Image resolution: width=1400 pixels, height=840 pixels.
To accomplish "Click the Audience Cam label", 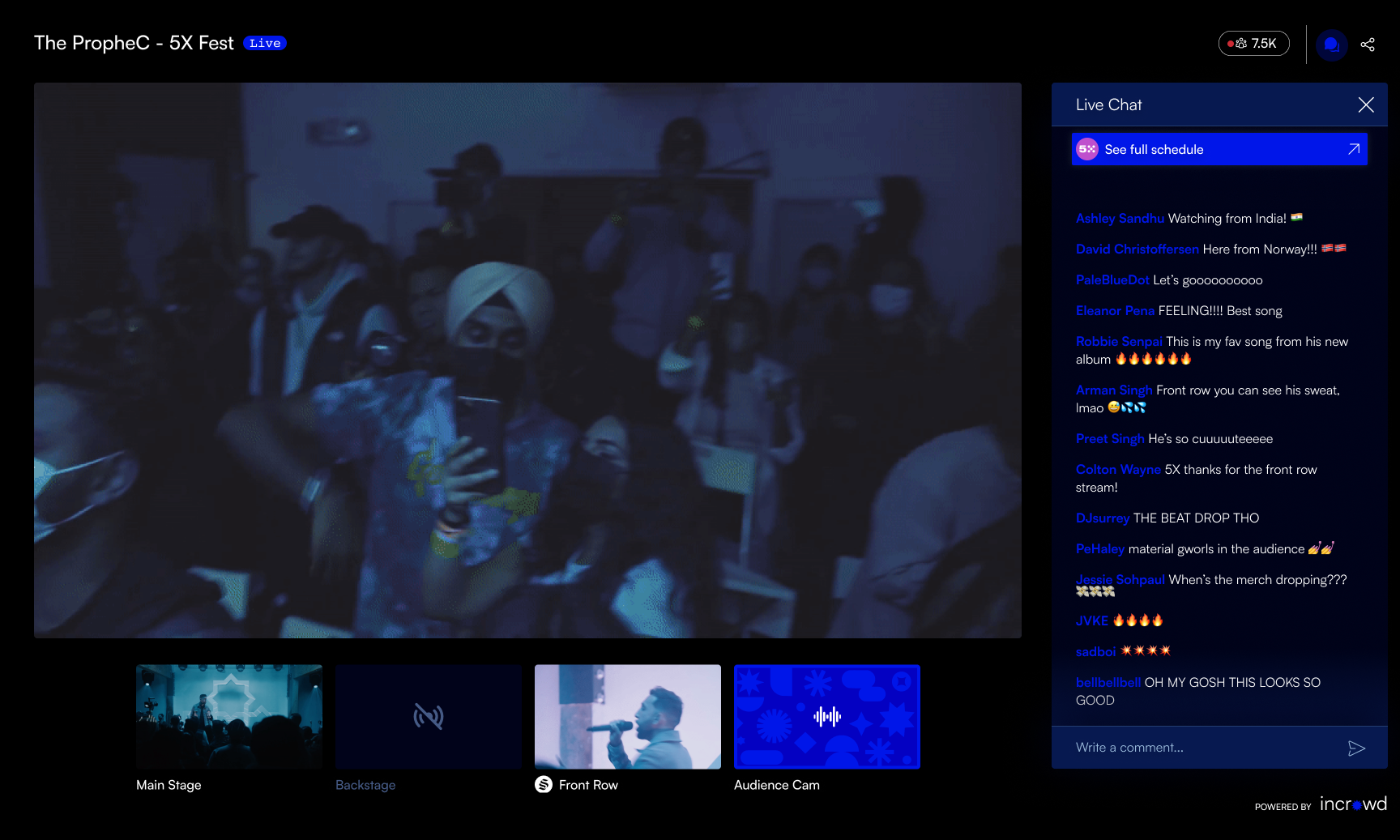I will click(777, 785).
